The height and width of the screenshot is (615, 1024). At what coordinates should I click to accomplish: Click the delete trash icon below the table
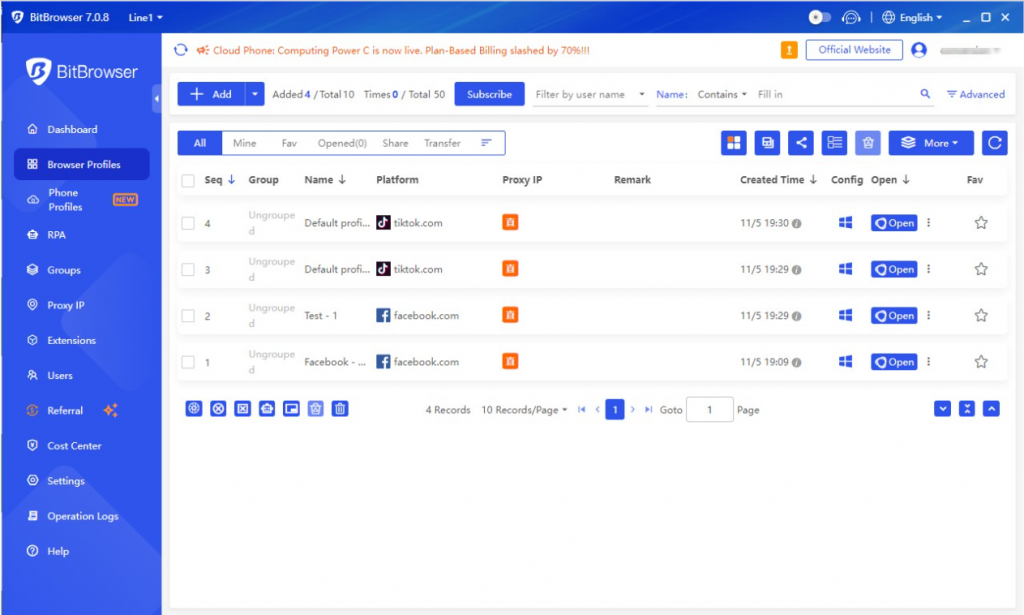pyautogui.click(x=340, y=409)
